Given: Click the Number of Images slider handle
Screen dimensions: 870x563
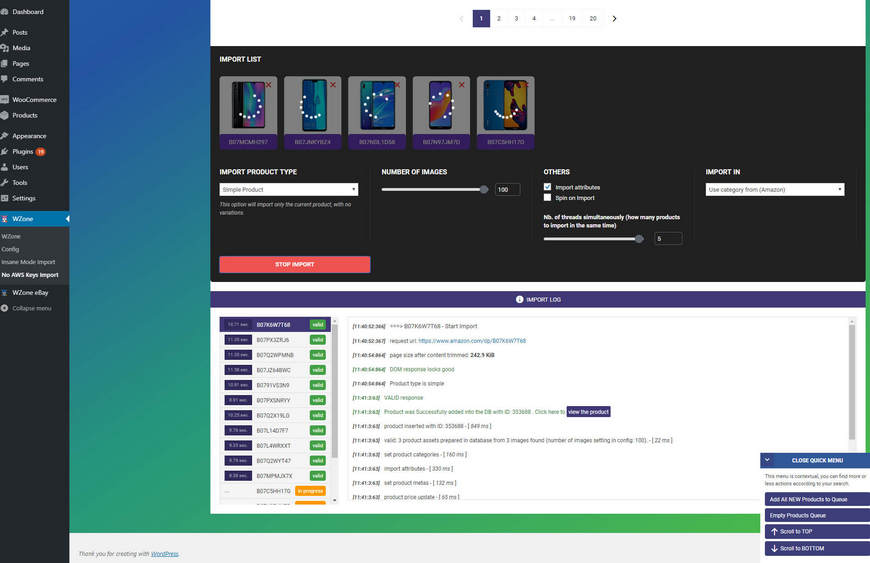Looking at the screenshot, I should pyautogui.click(x=485, y=189).
